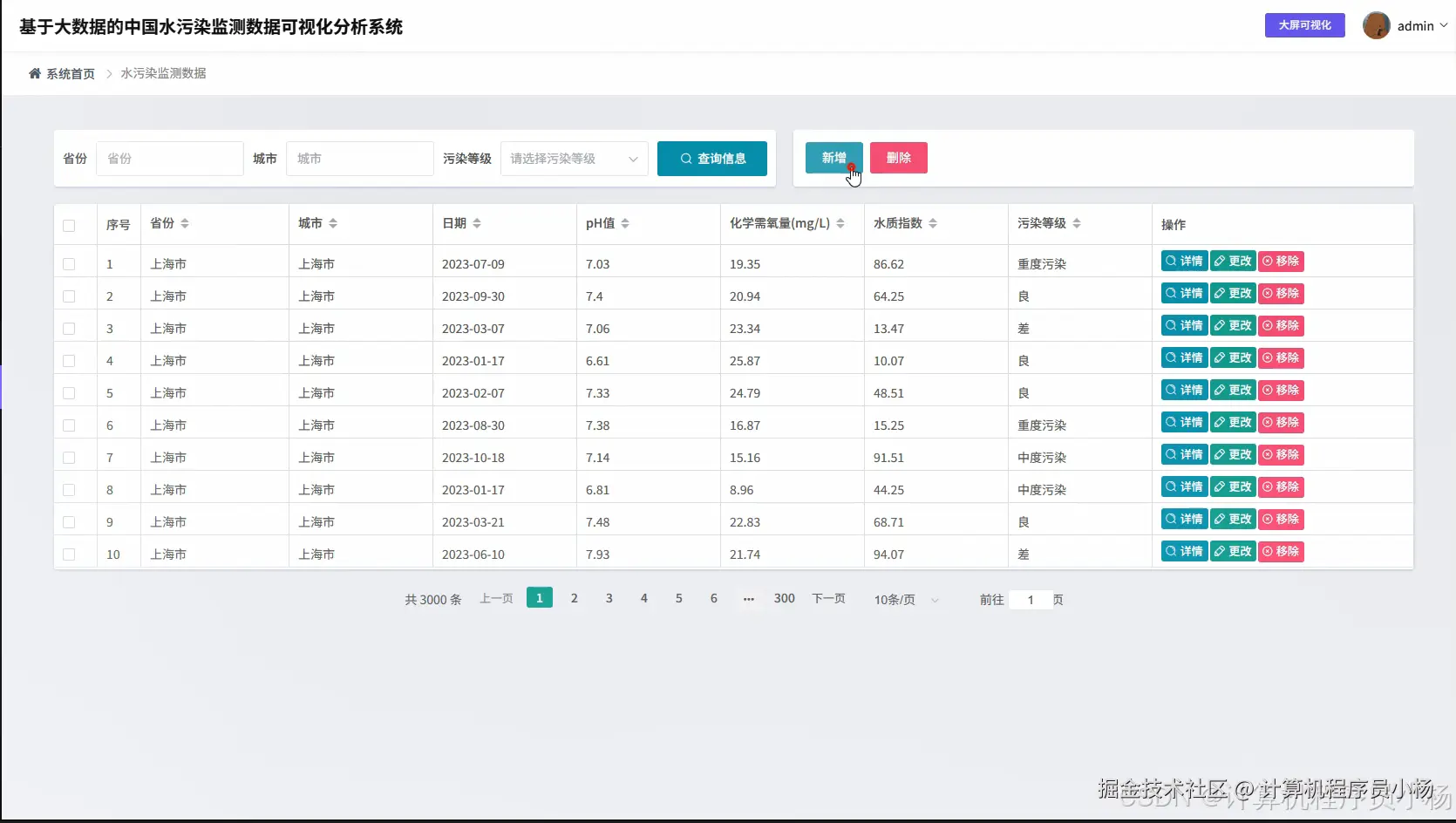Click the 94.07 water quality cell
Image resolution: width=1456 pixels, height=823 pixels.
pos(888,554)
